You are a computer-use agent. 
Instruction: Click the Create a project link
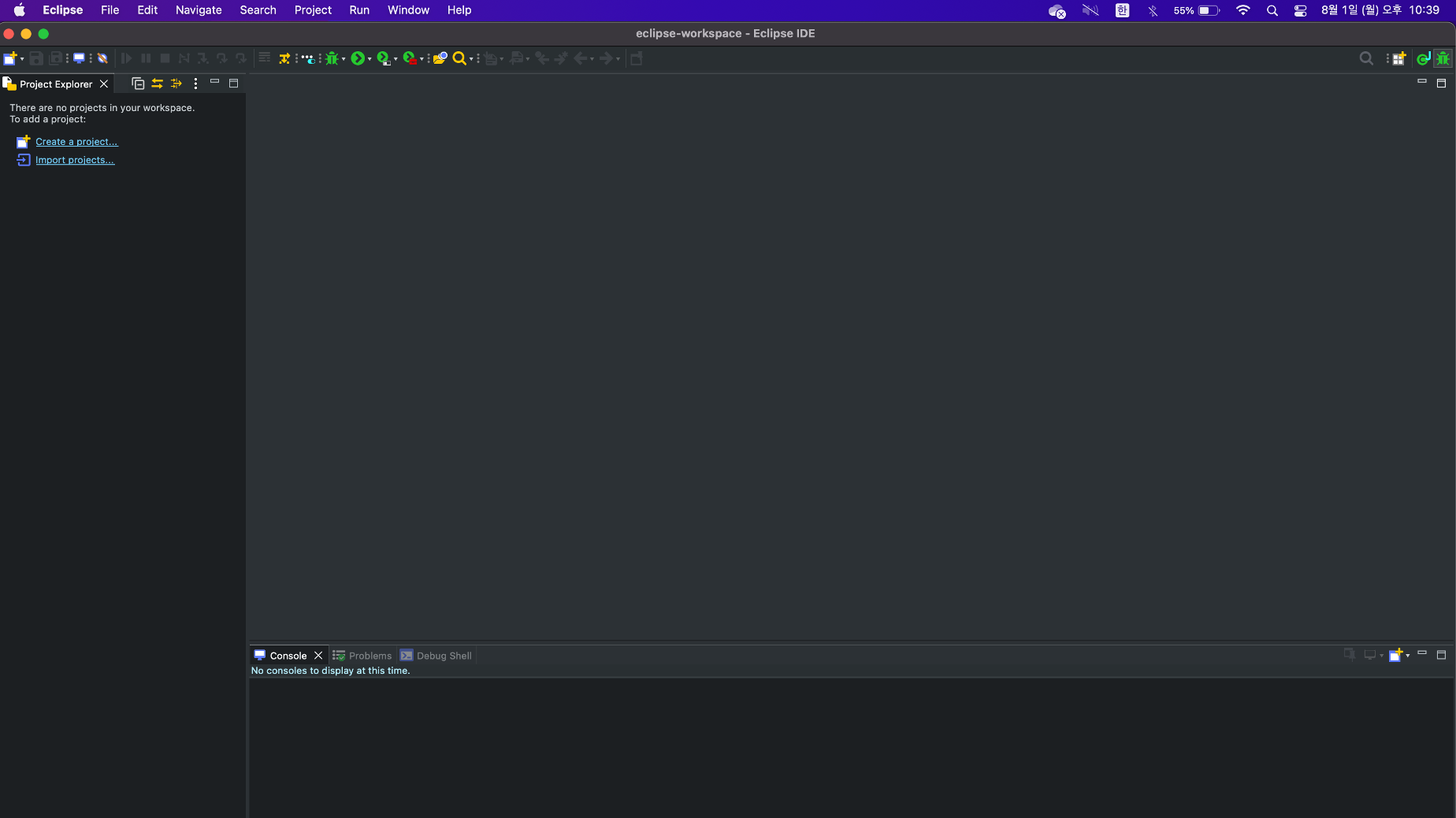click(x=76, y=142)
